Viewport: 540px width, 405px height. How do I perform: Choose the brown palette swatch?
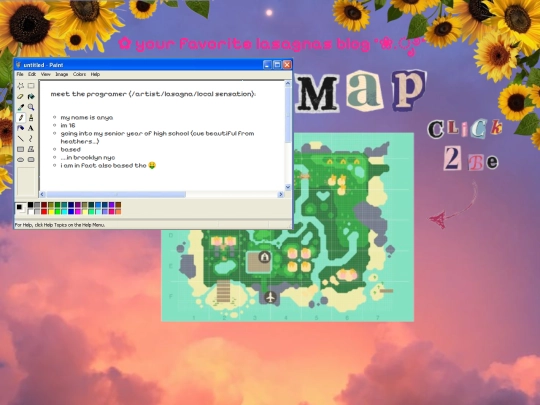(x=118, y=205)
